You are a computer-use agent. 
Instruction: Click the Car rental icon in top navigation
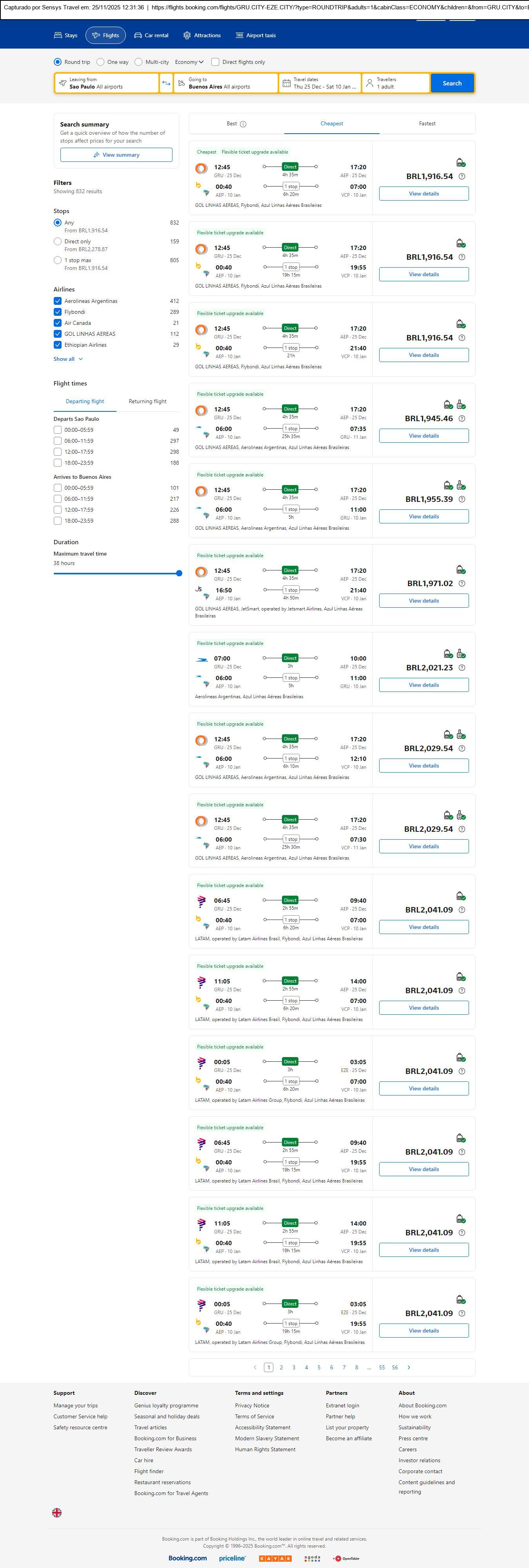coord(138,35)
